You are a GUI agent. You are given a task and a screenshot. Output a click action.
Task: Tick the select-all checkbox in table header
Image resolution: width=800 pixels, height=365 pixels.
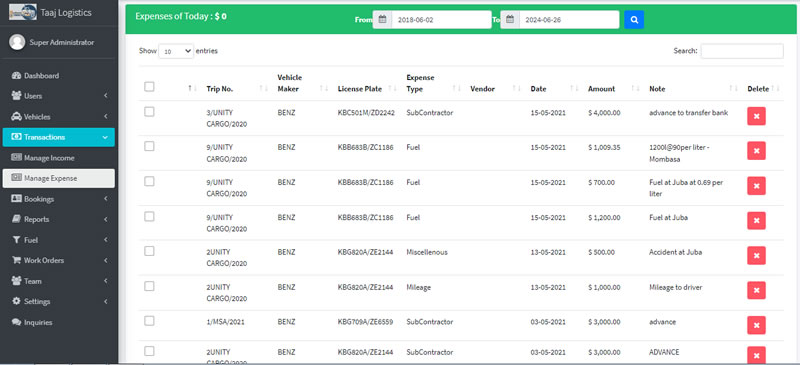tap(149, 87)
